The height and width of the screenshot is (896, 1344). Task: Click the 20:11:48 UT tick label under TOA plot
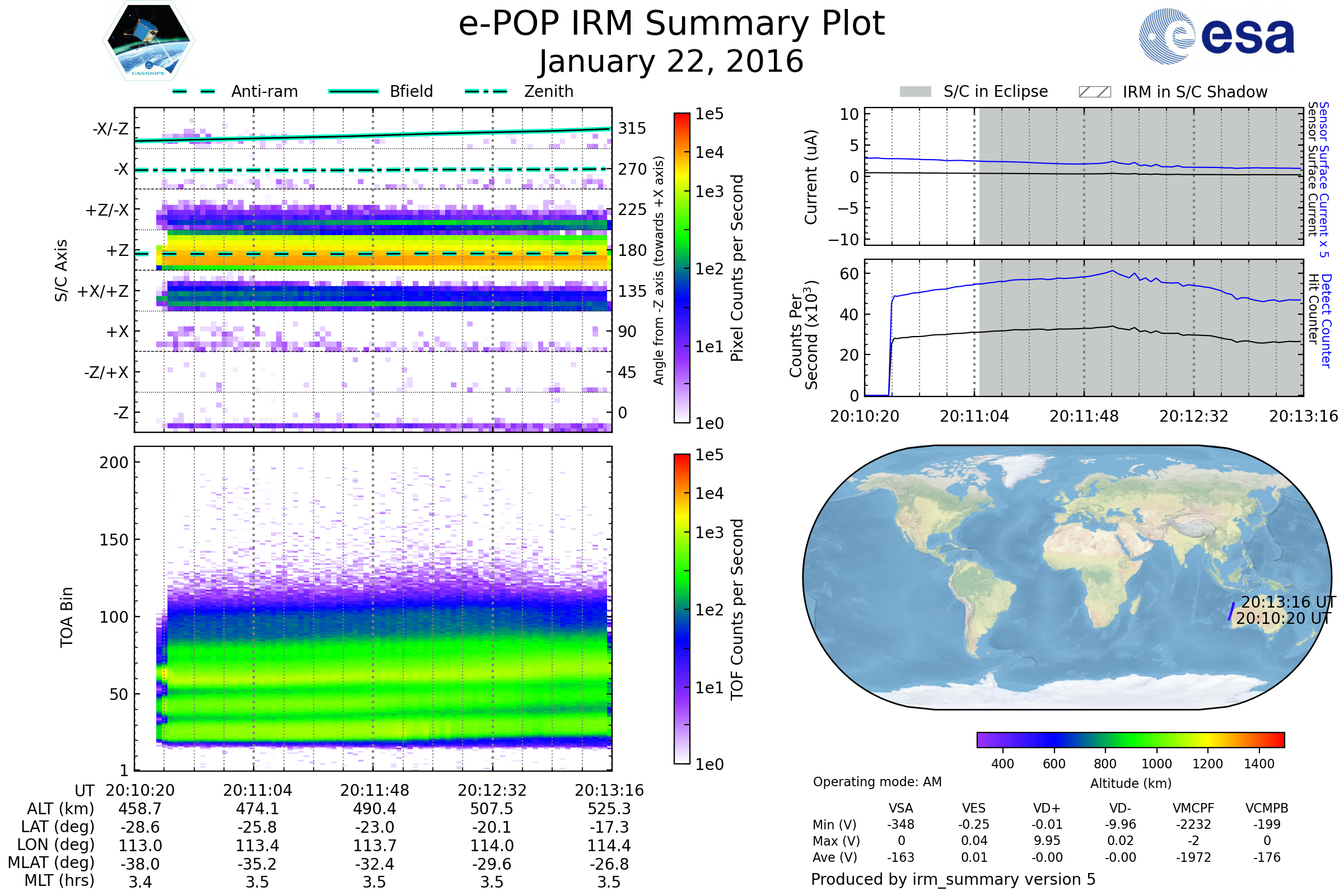click(374, 790)
